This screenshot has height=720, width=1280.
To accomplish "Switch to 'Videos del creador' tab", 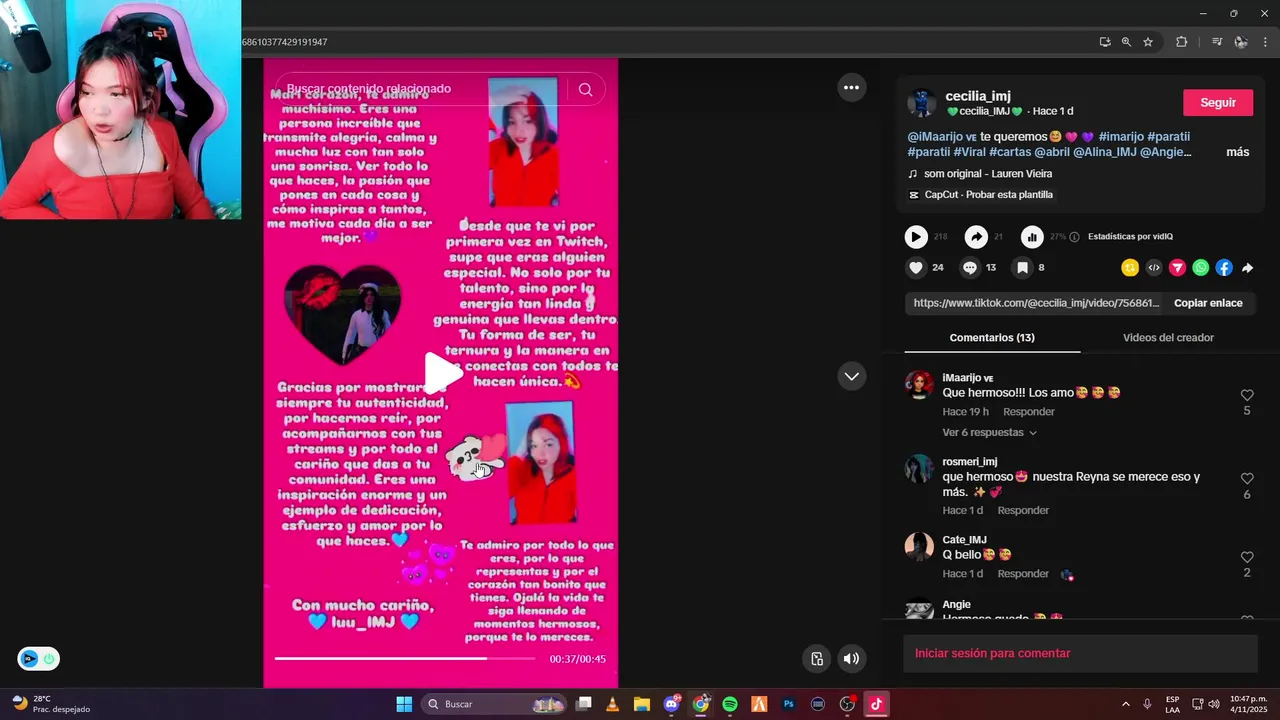I will click(x=1168, y=338).
